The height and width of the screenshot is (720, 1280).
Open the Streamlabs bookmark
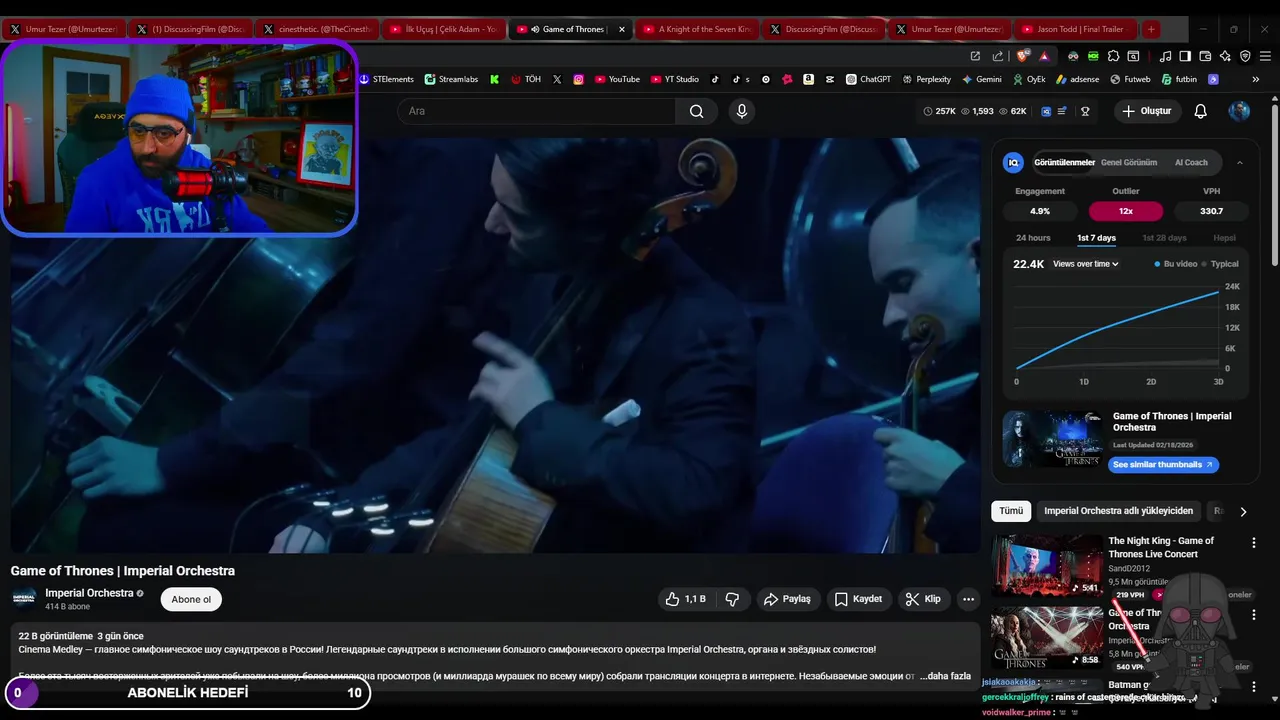(451, 79)
